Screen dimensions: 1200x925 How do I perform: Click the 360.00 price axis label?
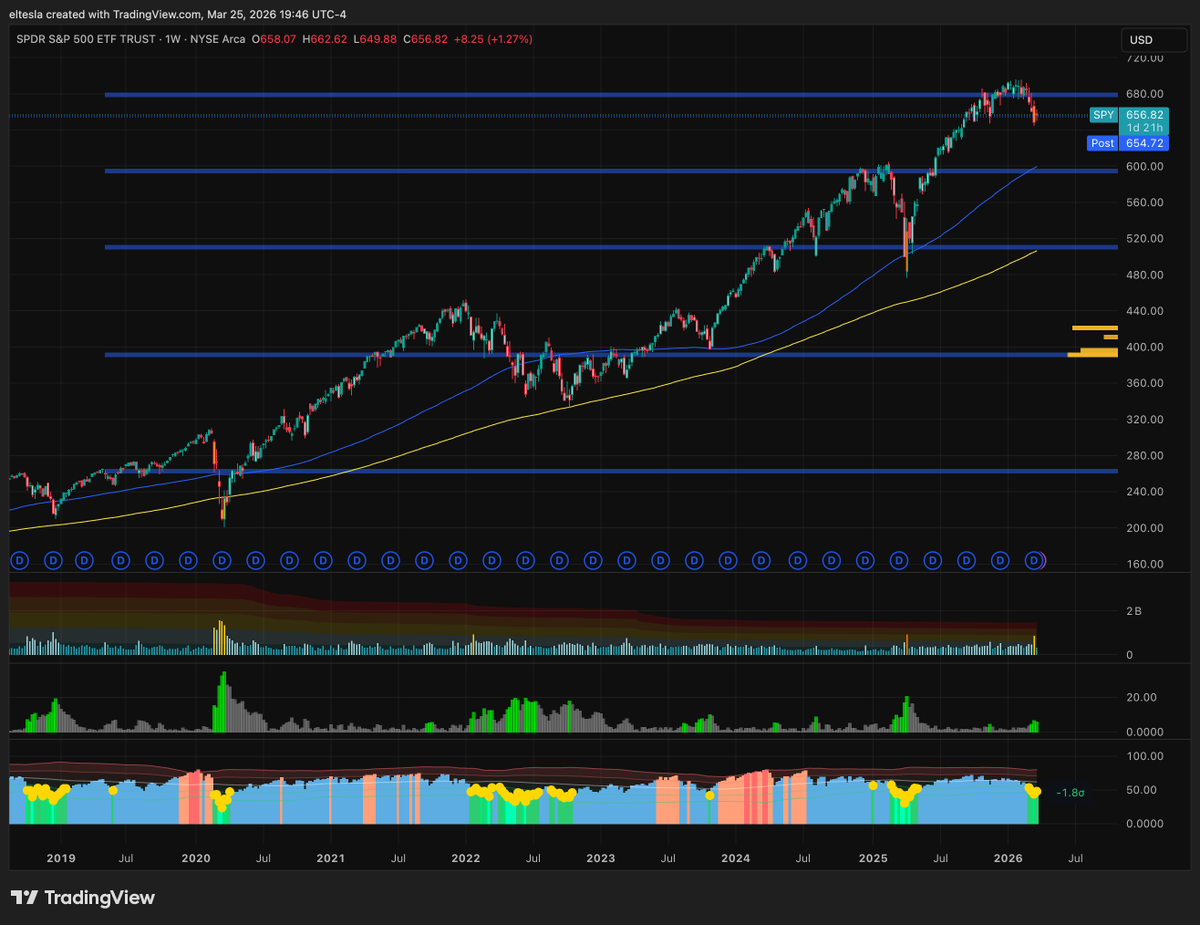point(1144,383)
